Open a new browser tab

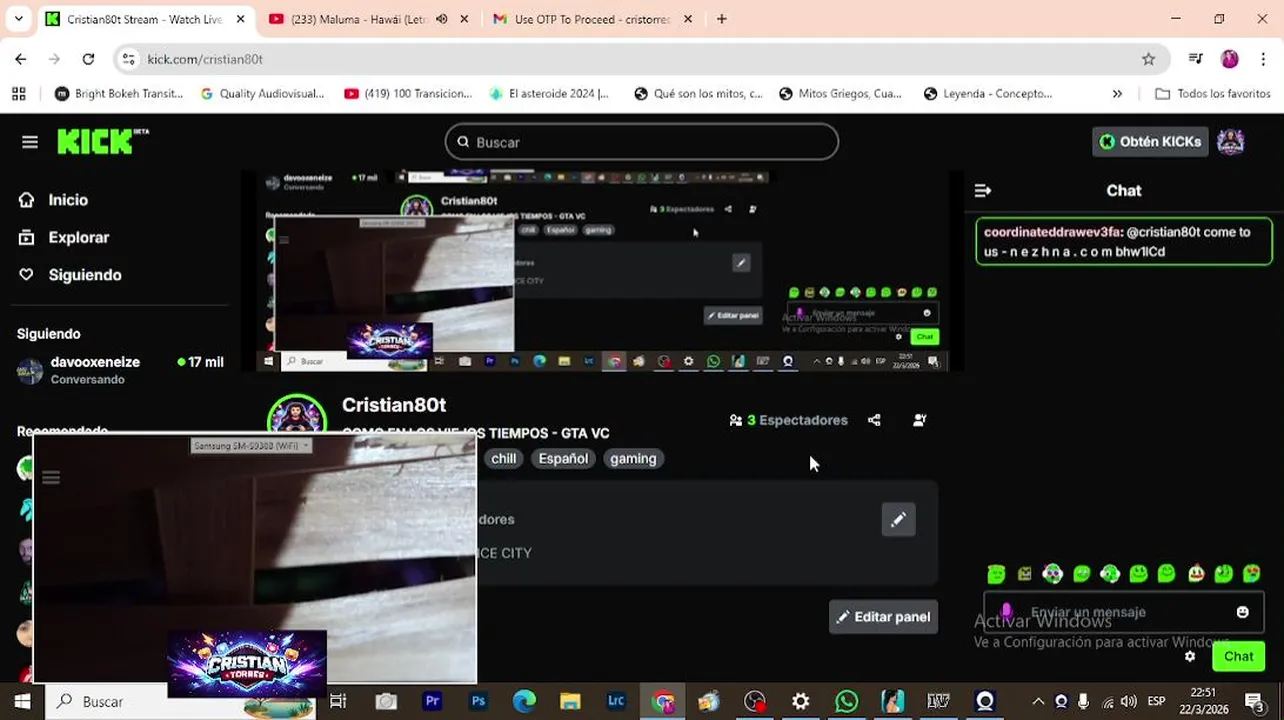tap(722, 19)
